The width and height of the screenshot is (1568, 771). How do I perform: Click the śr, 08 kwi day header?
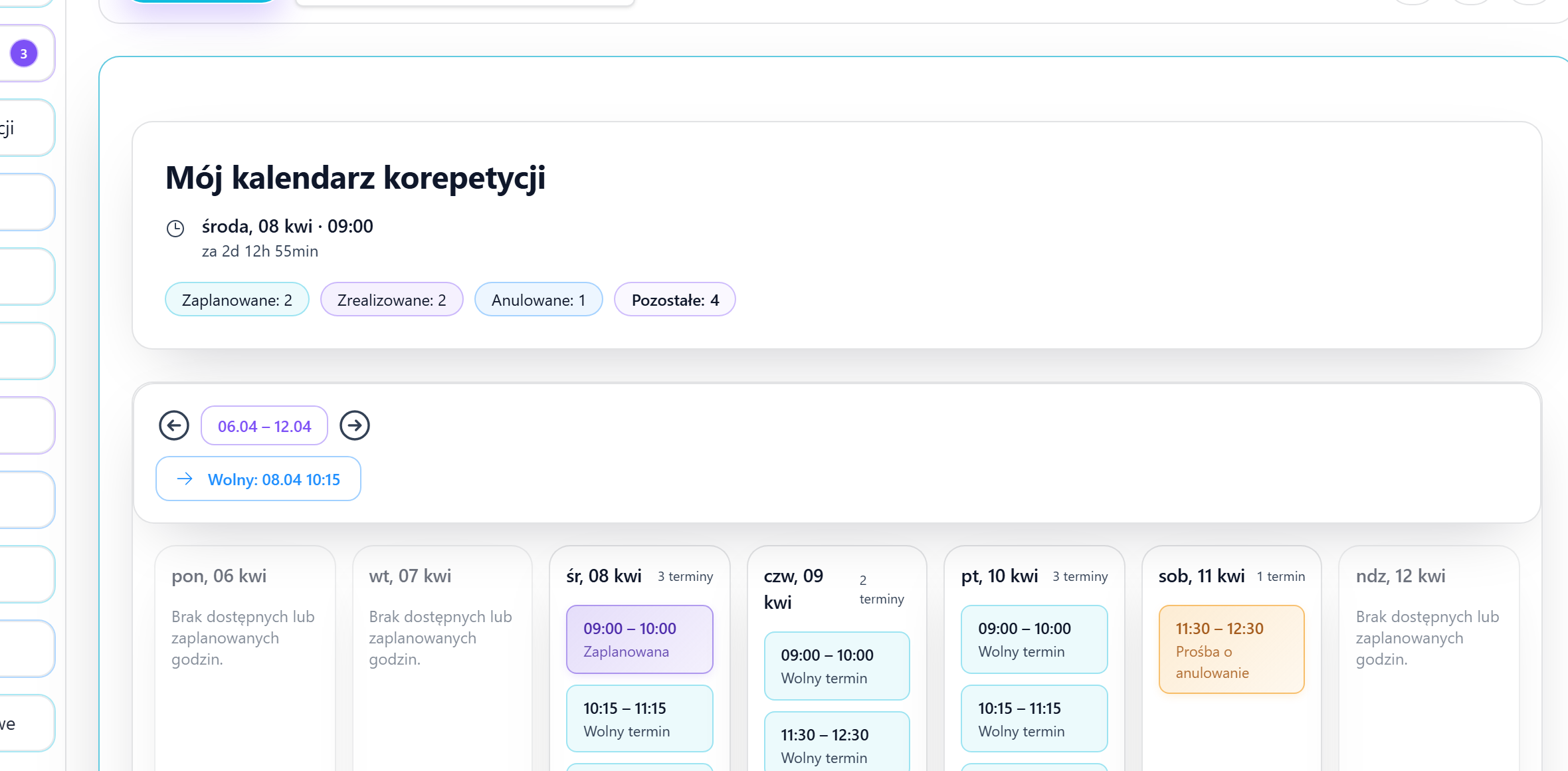(604, 576)
